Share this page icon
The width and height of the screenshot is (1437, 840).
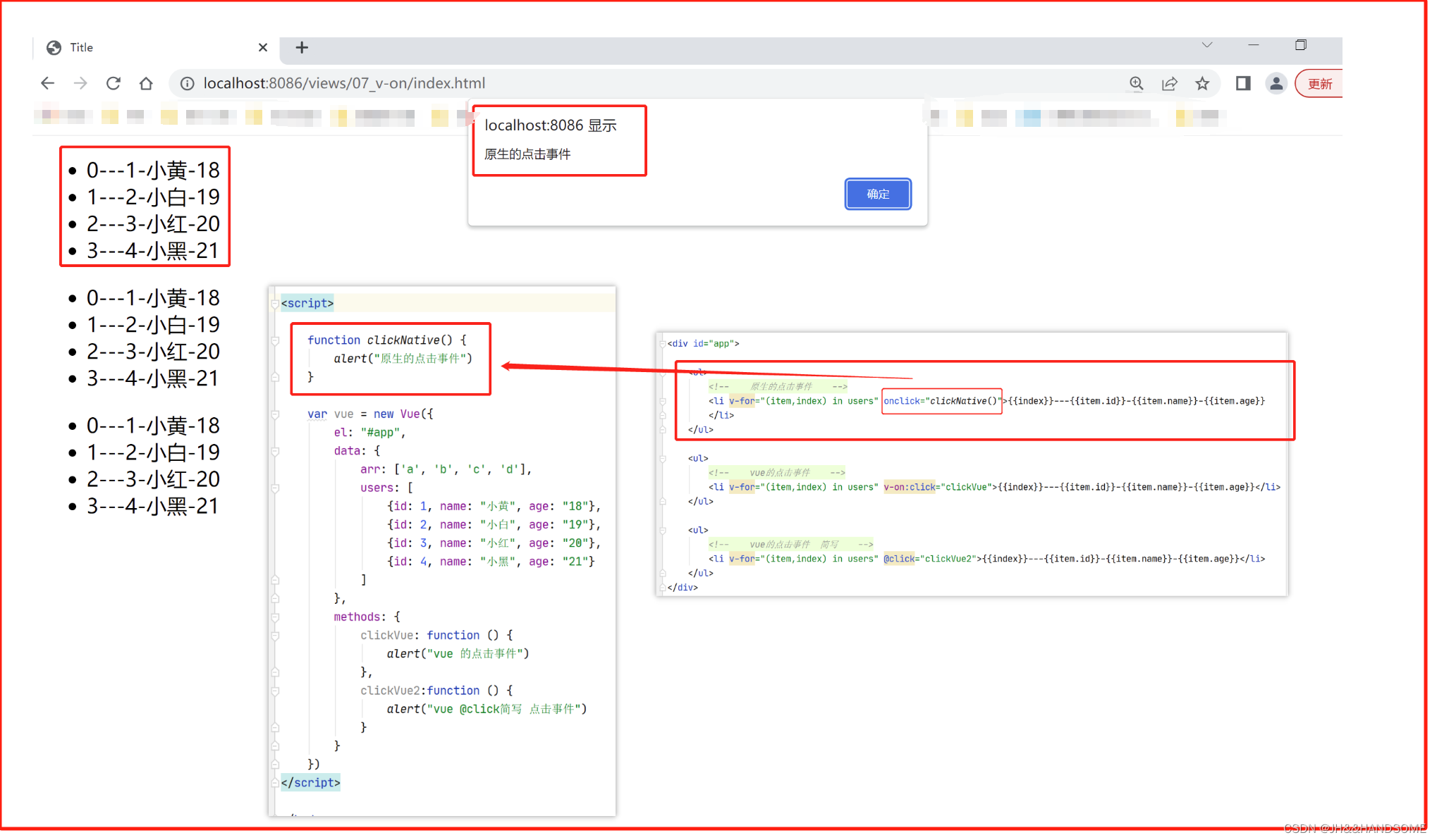(x=1169, y=83)
